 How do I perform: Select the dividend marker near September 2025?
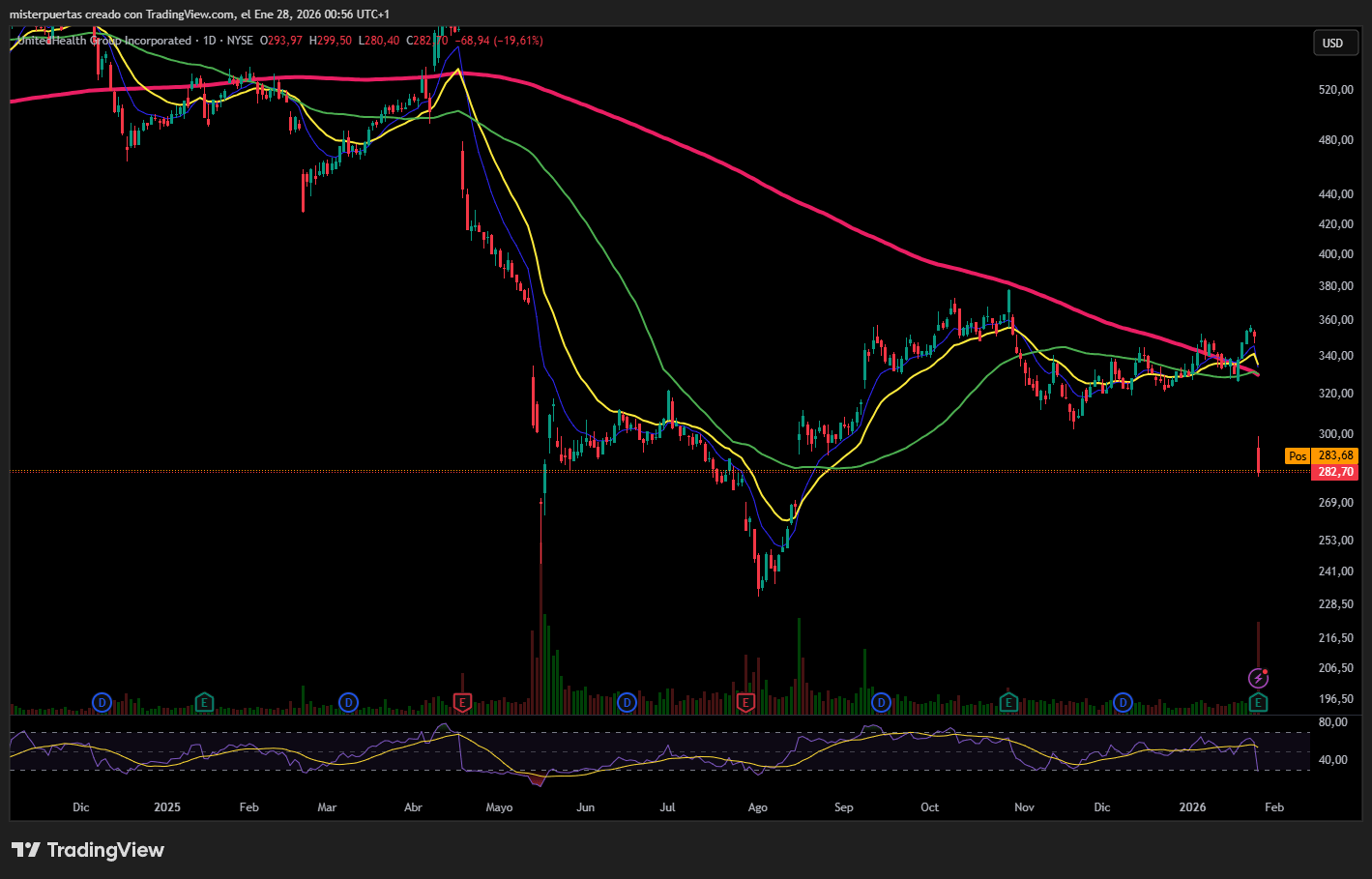pyautogui.click(x=881, y=703)
